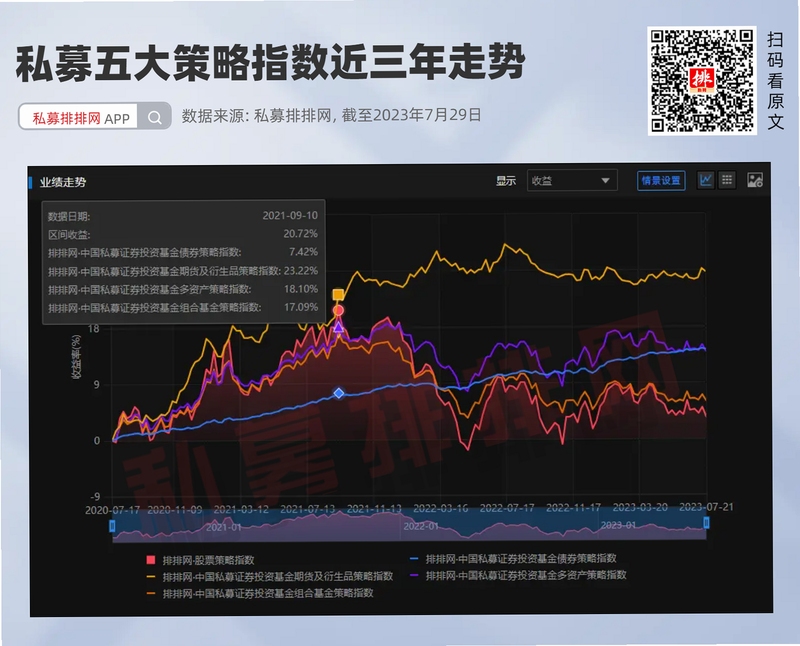Click the x-axis label 2022-03-16
Viewport: 800px width, 646px height.
pyautogui.click(x=441, y=508)
